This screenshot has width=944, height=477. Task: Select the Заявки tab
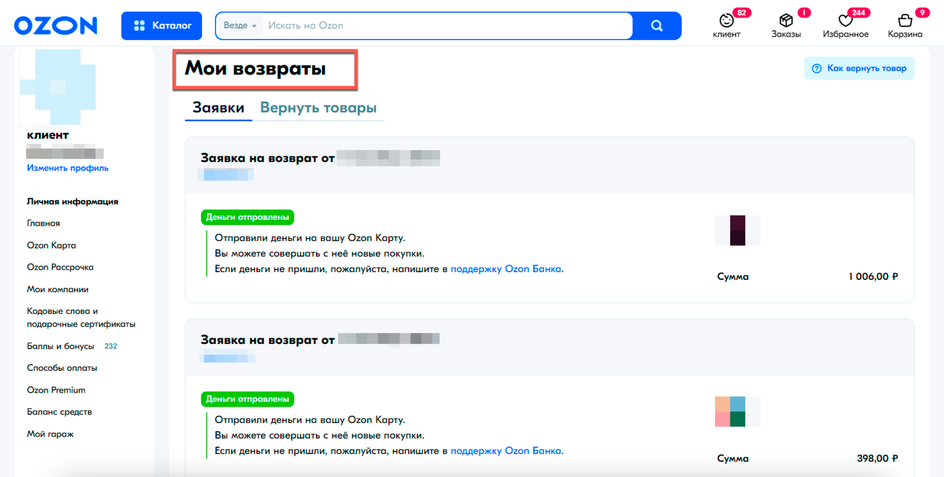(218, 108)
